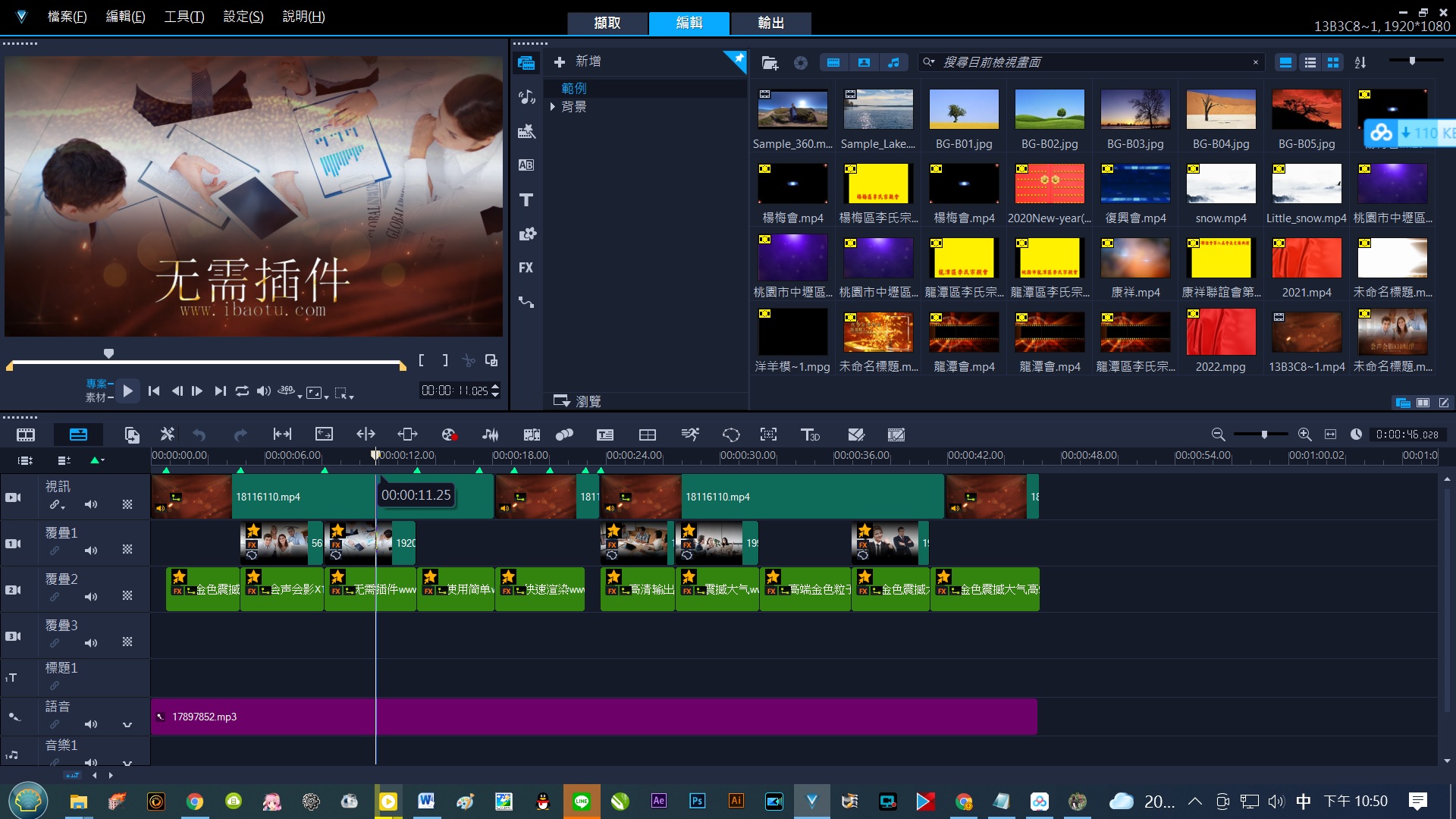Image resolution: width=1456 pixels, height=819 pixels.
Task: Mute the 覆疊2 track speaker
Action: pos(91,597)
